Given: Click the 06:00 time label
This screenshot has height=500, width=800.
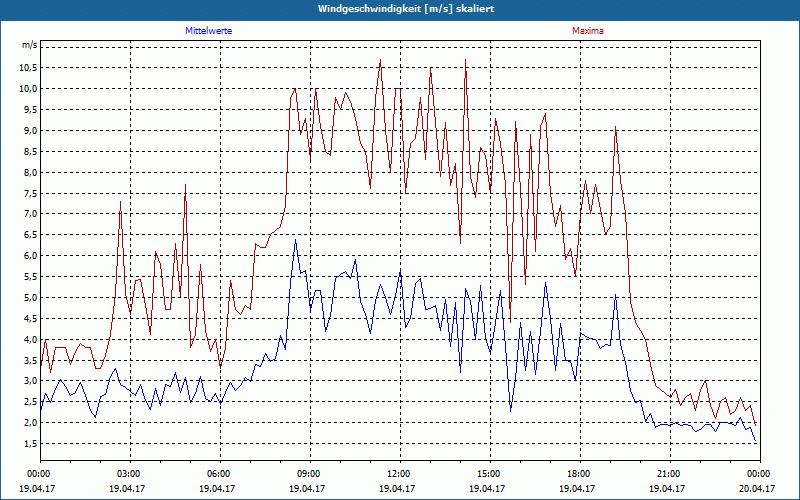Looking at the screenshot, I should point(220,474).
